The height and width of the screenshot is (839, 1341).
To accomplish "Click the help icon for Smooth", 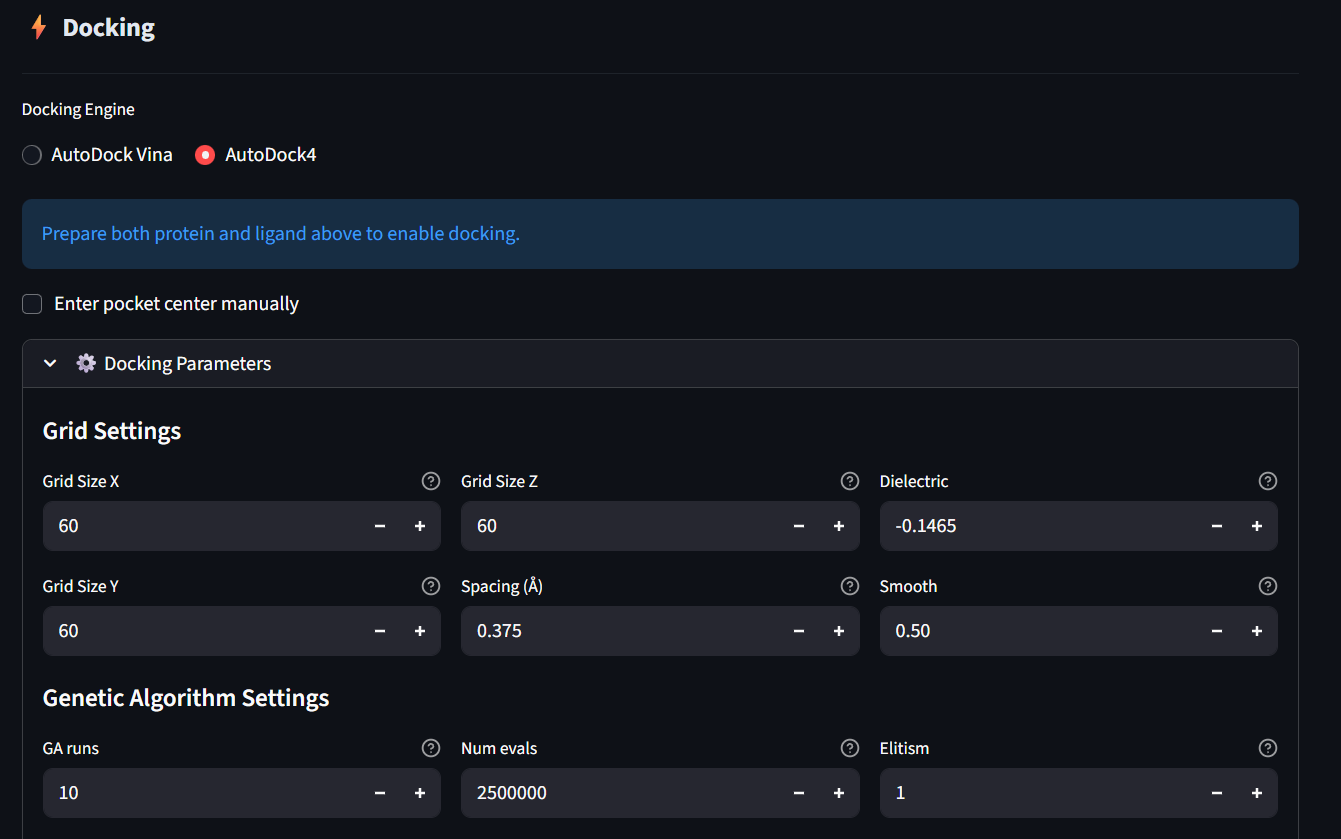I will coord(1268,586).
